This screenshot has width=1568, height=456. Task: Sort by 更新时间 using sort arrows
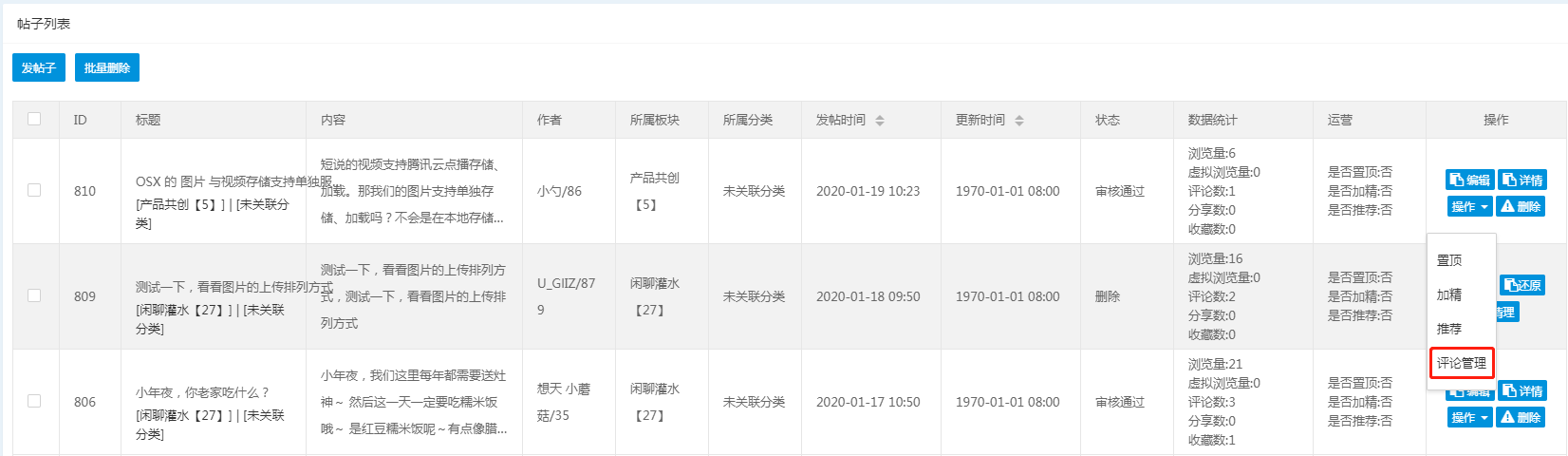point(1019,121)
